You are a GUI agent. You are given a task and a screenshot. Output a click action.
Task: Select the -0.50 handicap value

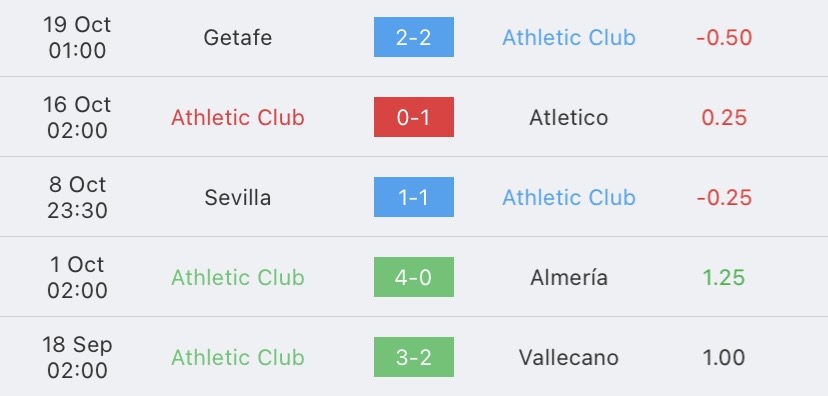724,37
